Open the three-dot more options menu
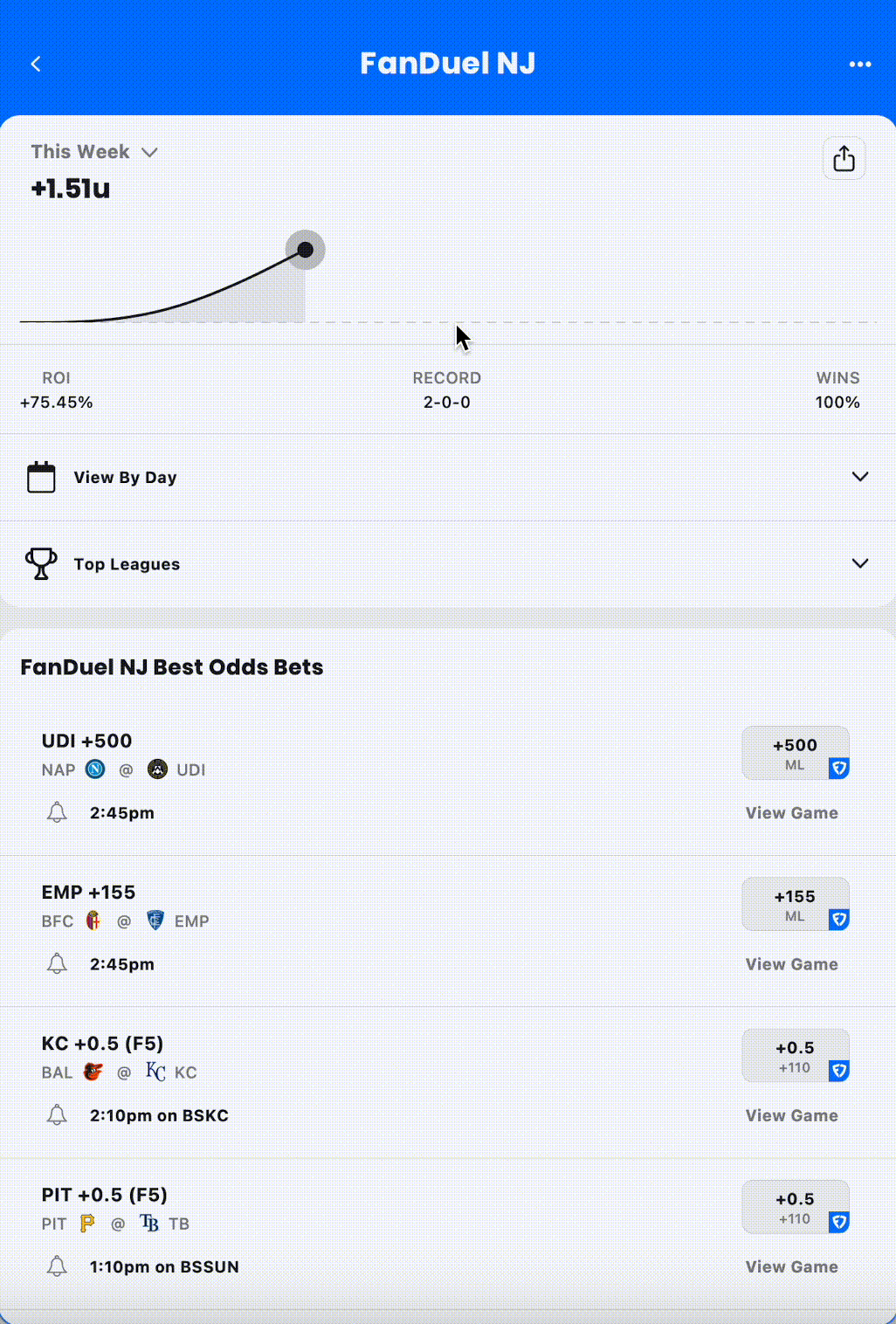Screen dimensions: 896x1324 [x=860, y=64]
